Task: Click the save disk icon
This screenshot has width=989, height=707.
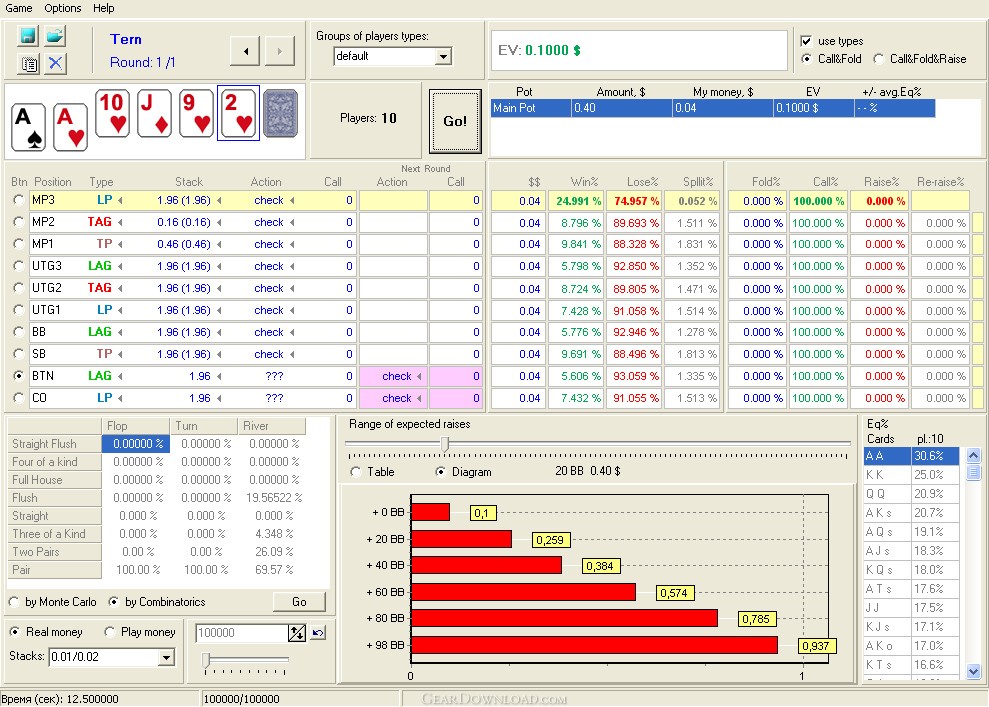Action: tap(27, 35)
